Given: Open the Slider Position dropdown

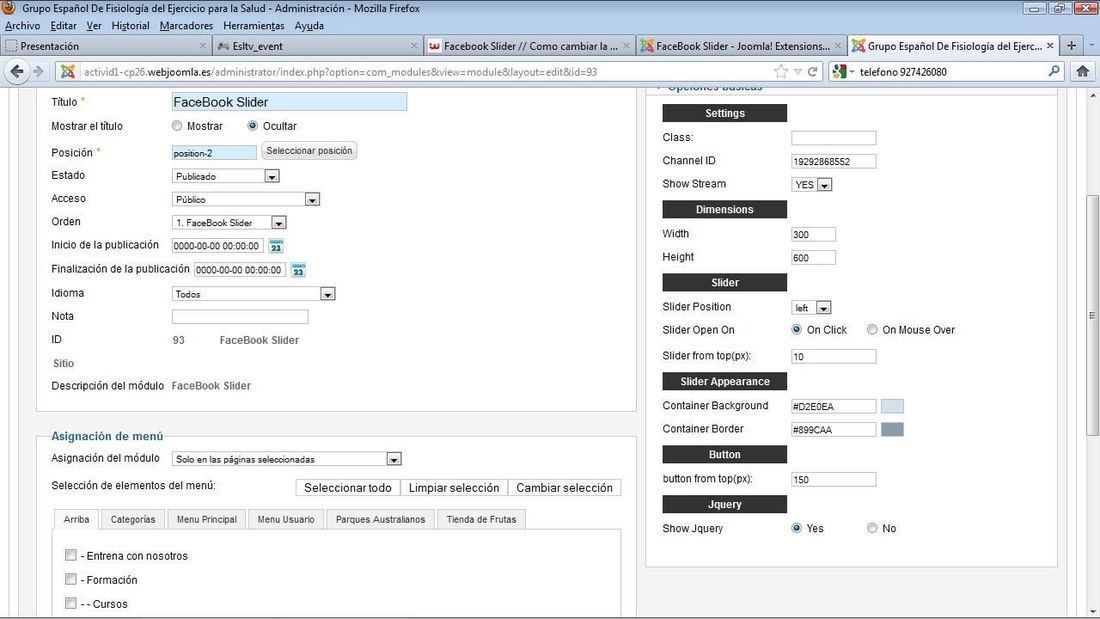Looking at the screenshot, I should point(812,307).
